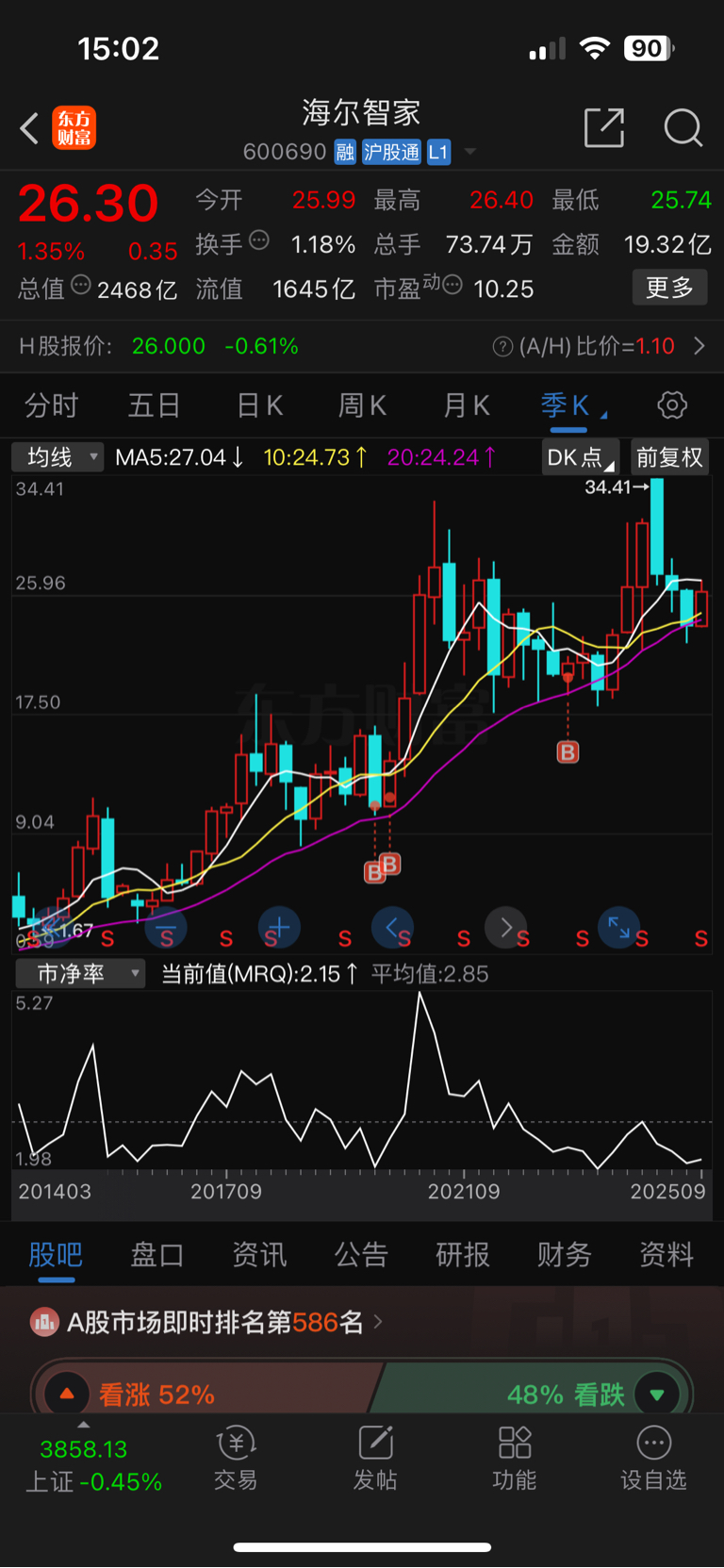Tap 上证 3858.13 index ticker
724x1568 pixels.
click(x=93, y=1465)
